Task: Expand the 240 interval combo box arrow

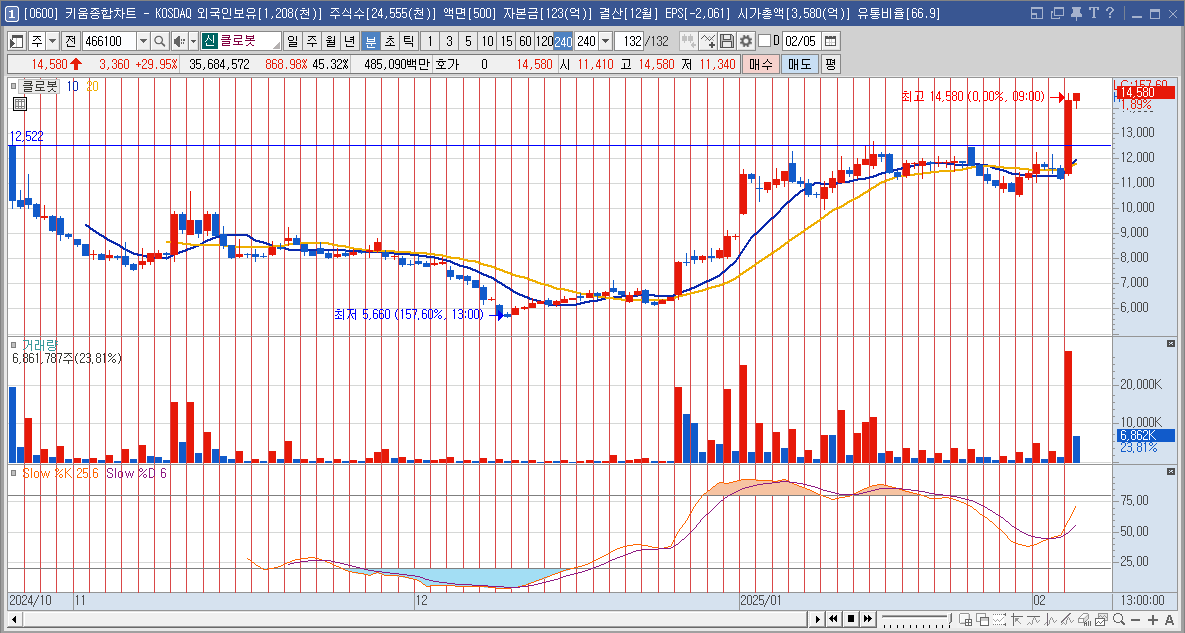Action: [605, 42]
